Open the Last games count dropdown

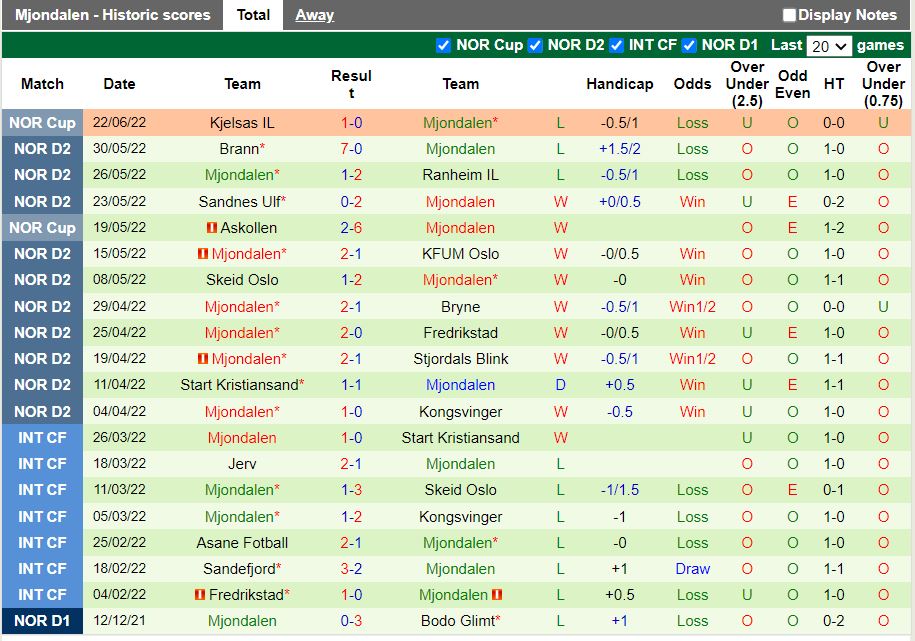coord(829,46)
